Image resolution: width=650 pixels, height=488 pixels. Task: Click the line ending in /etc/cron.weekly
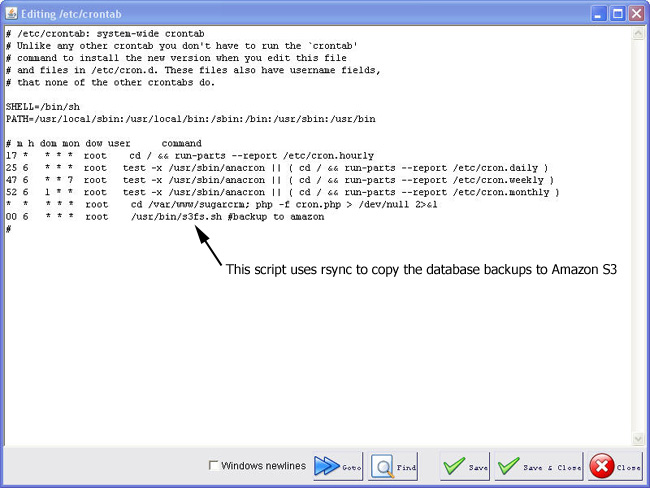click(x=280, y=180)
